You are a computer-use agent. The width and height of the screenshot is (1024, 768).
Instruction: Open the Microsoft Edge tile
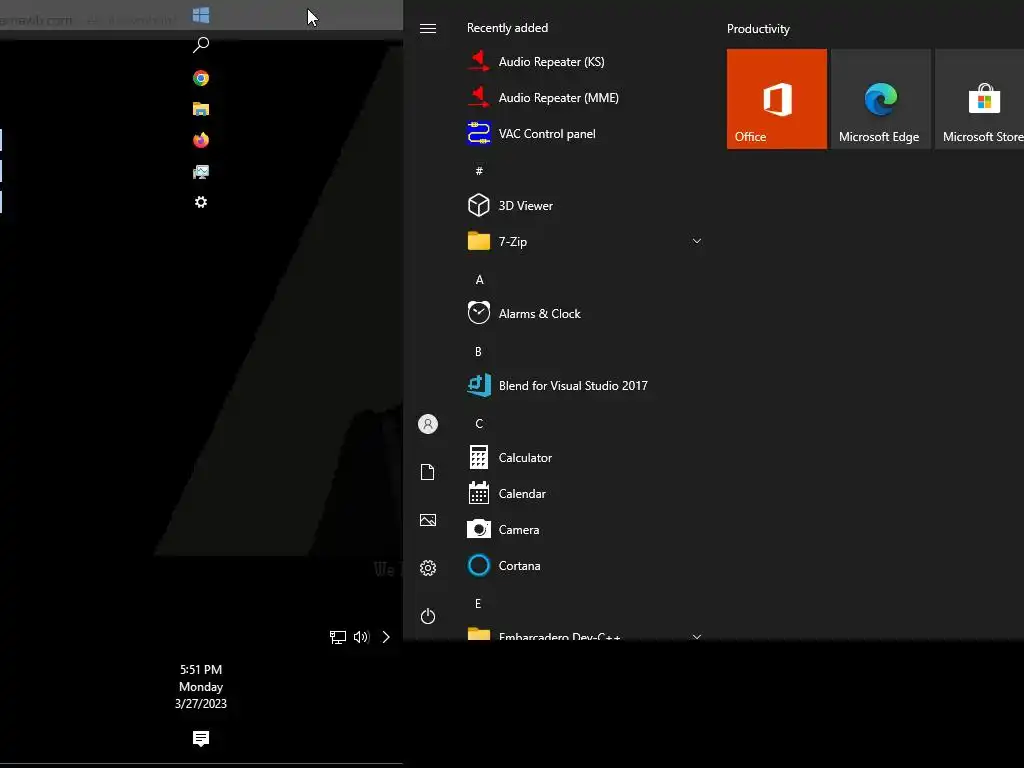[x=881, y=99]
